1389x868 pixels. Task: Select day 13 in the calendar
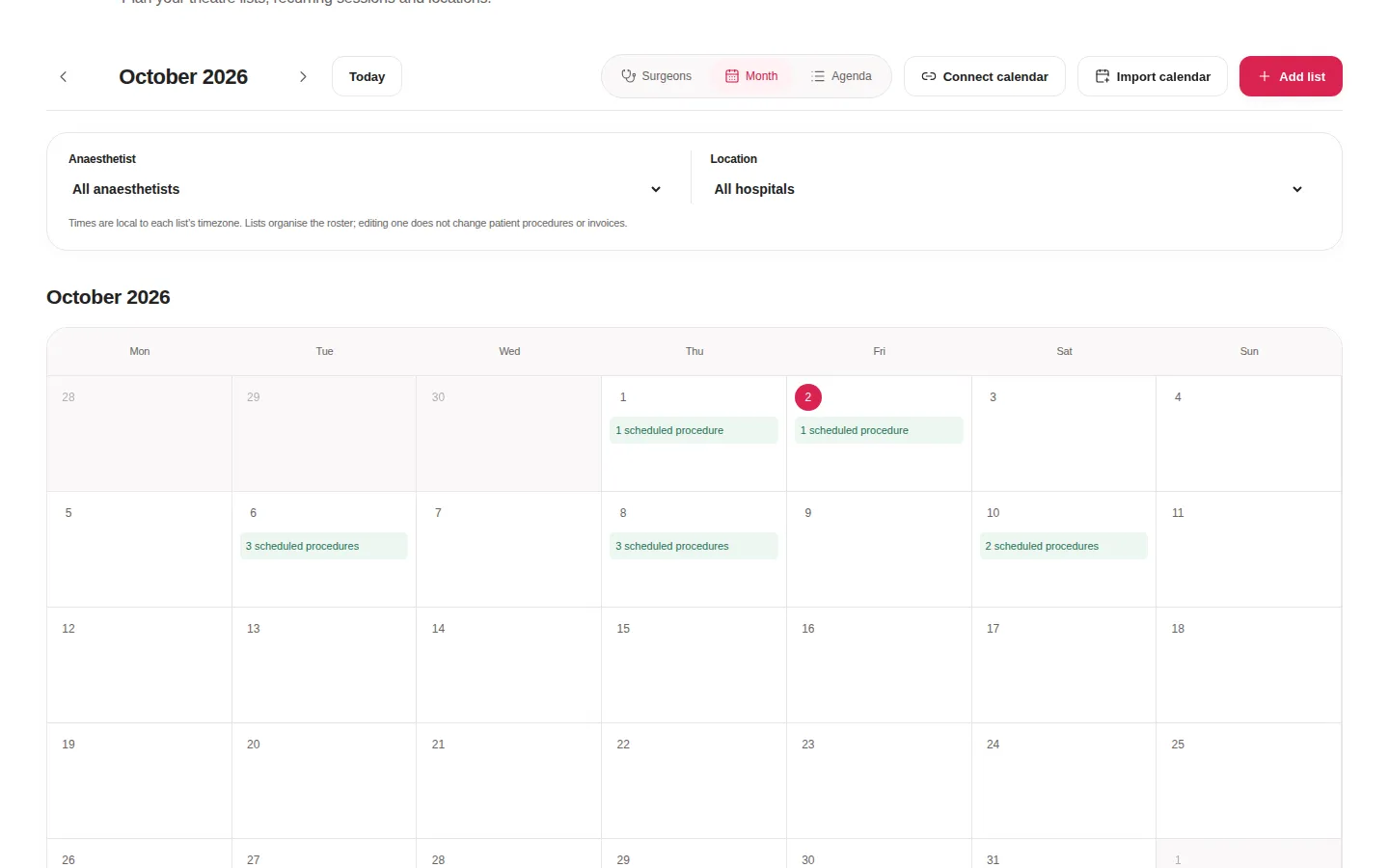[x=254, y=629]
